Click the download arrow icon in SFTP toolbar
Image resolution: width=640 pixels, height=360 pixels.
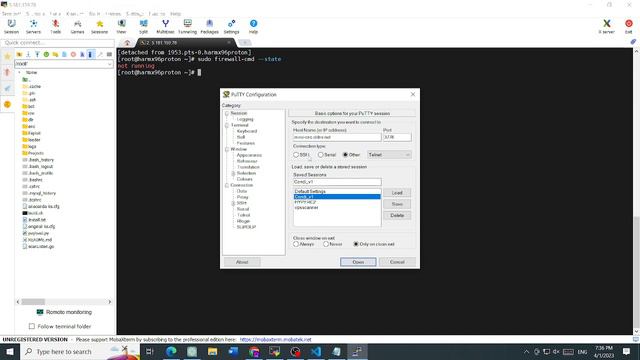[x=28, y=54]
